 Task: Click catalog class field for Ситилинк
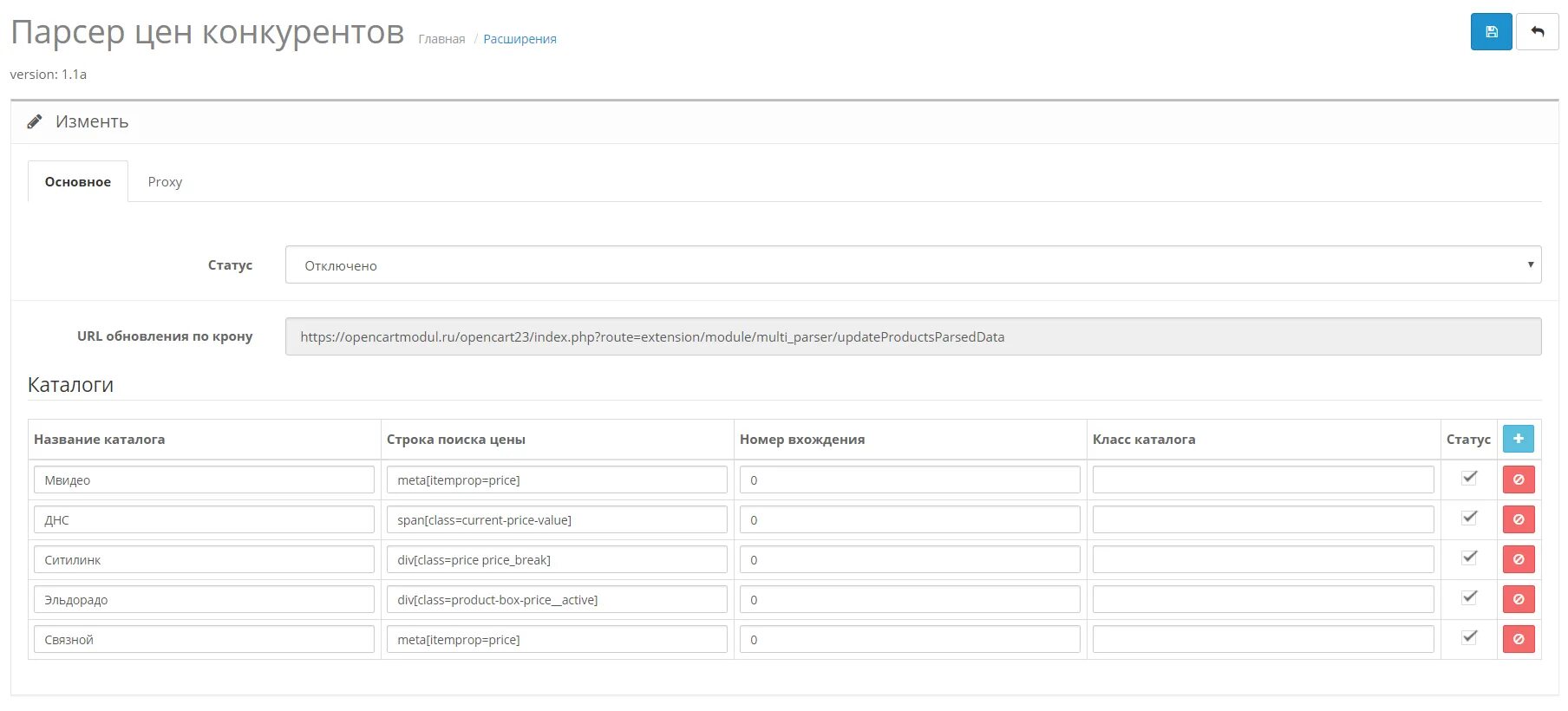point(1263,559)
